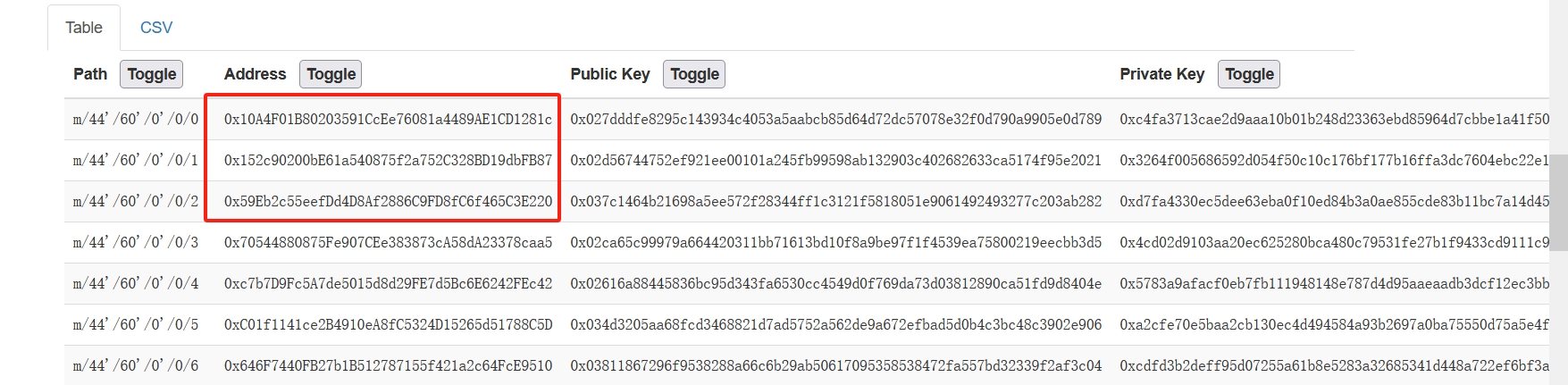The image size is (1568, 385).
Task: Click public key starting with 0x027dddfe8295
Action: point(836,119)
